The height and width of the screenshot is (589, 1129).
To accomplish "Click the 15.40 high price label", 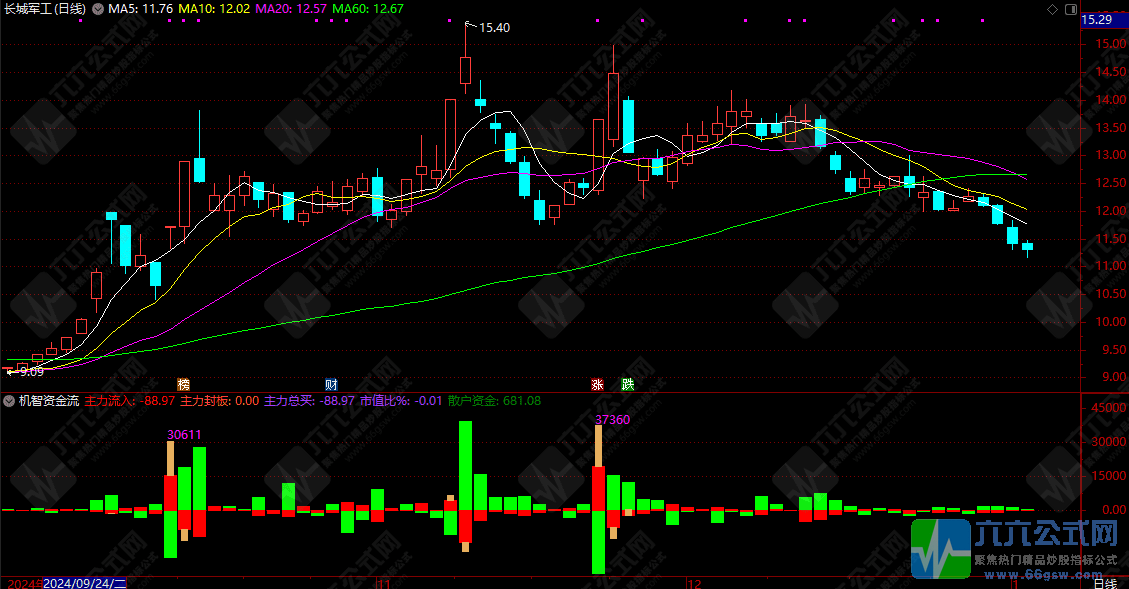I will tap(495, 28).
